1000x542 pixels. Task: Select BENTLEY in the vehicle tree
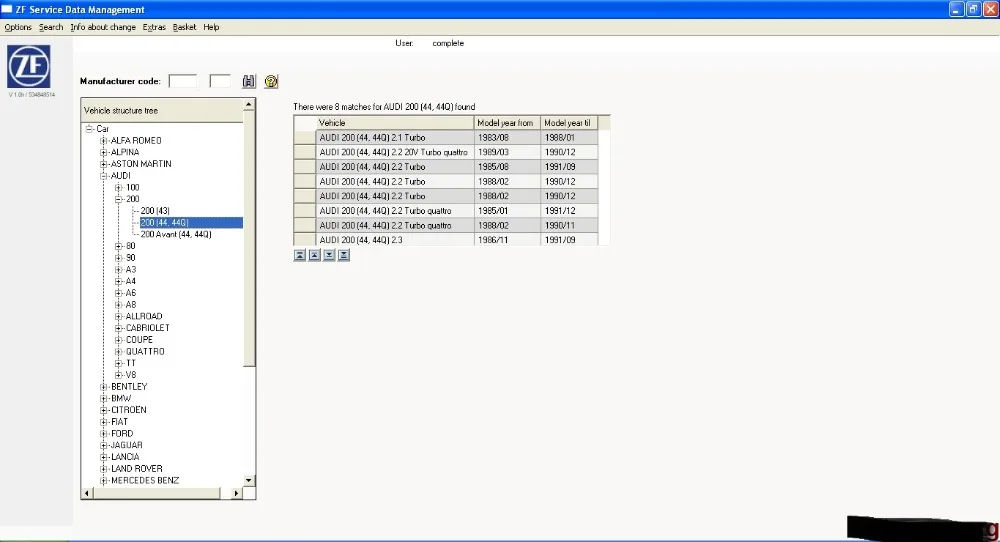(x=129, y=386)
